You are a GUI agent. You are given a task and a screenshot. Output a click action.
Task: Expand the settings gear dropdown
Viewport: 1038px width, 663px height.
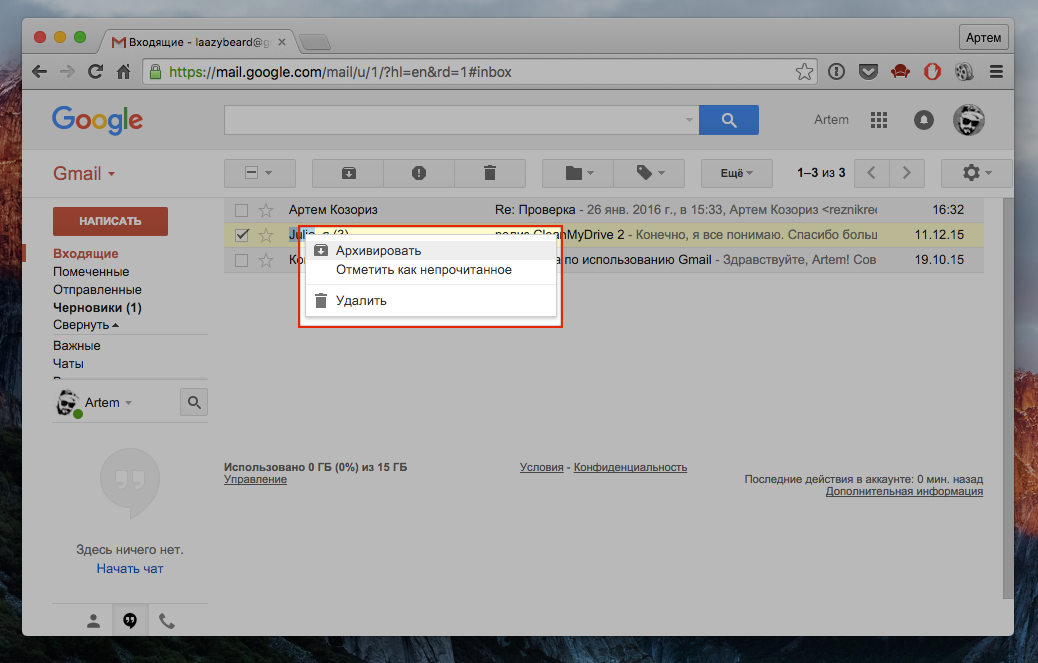click(976, 173)
